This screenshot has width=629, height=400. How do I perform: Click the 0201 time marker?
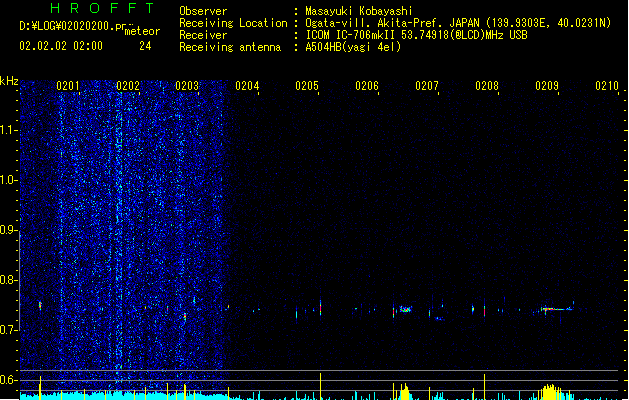pos(68,86)
